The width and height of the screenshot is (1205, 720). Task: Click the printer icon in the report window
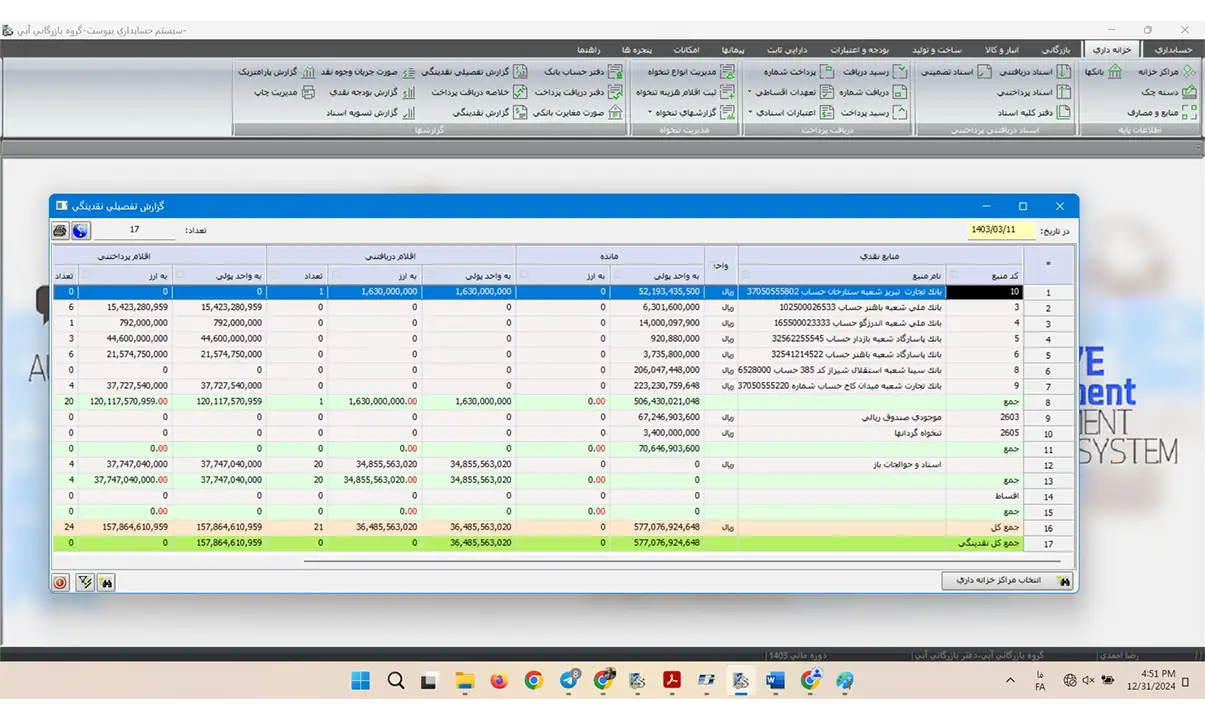click(60, 231)
